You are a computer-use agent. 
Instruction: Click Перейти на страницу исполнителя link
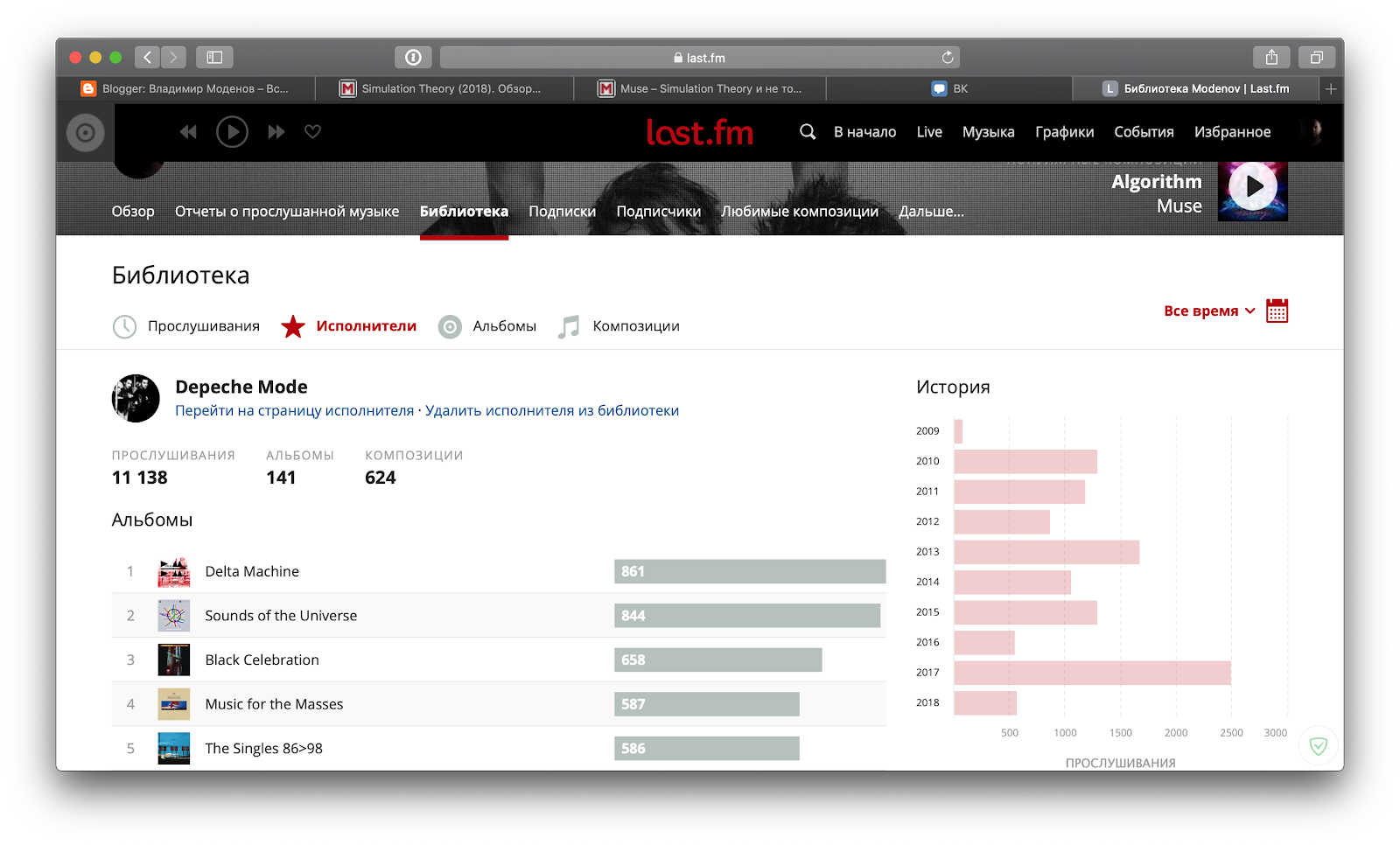click(x=294, y=411)
